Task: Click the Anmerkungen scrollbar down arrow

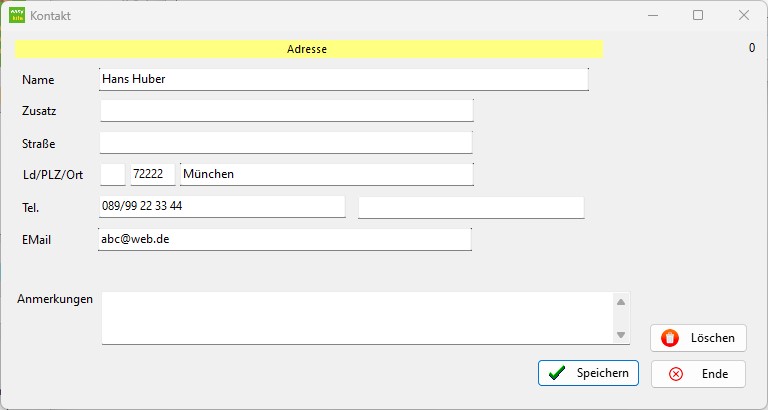Action: pos(621,335)
